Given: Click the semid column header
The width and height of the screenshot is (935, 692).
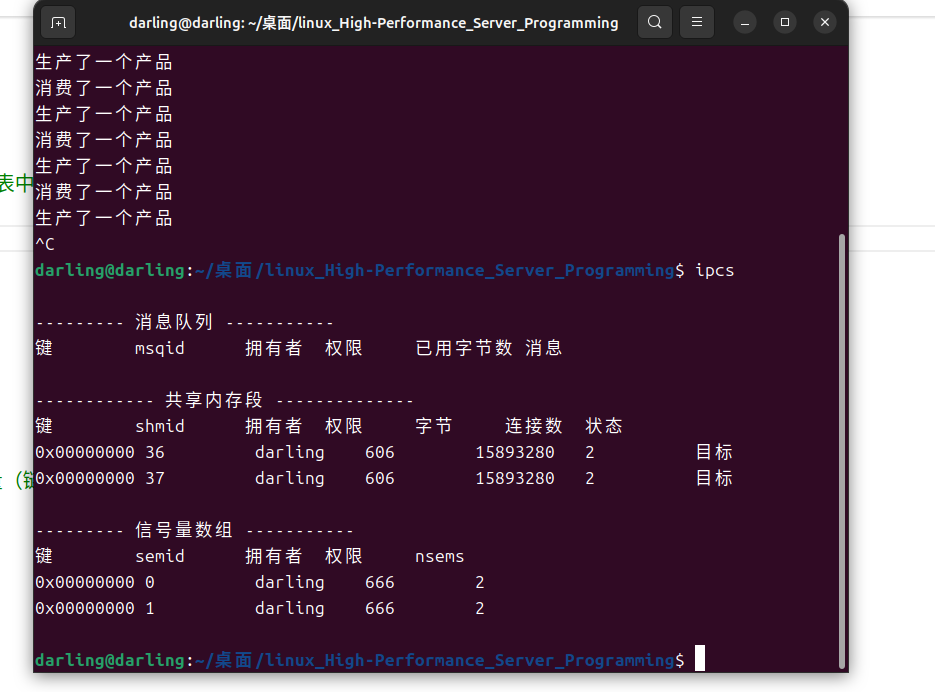Looking at the screenshot, I should click(159, 557).
